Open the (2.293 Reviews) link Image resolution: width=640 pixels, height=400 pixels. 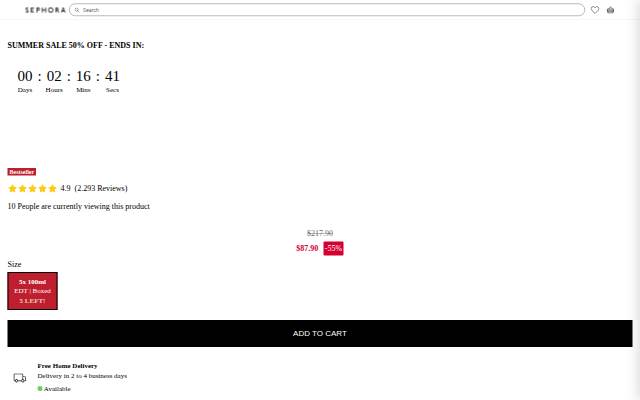pos(101,188)
